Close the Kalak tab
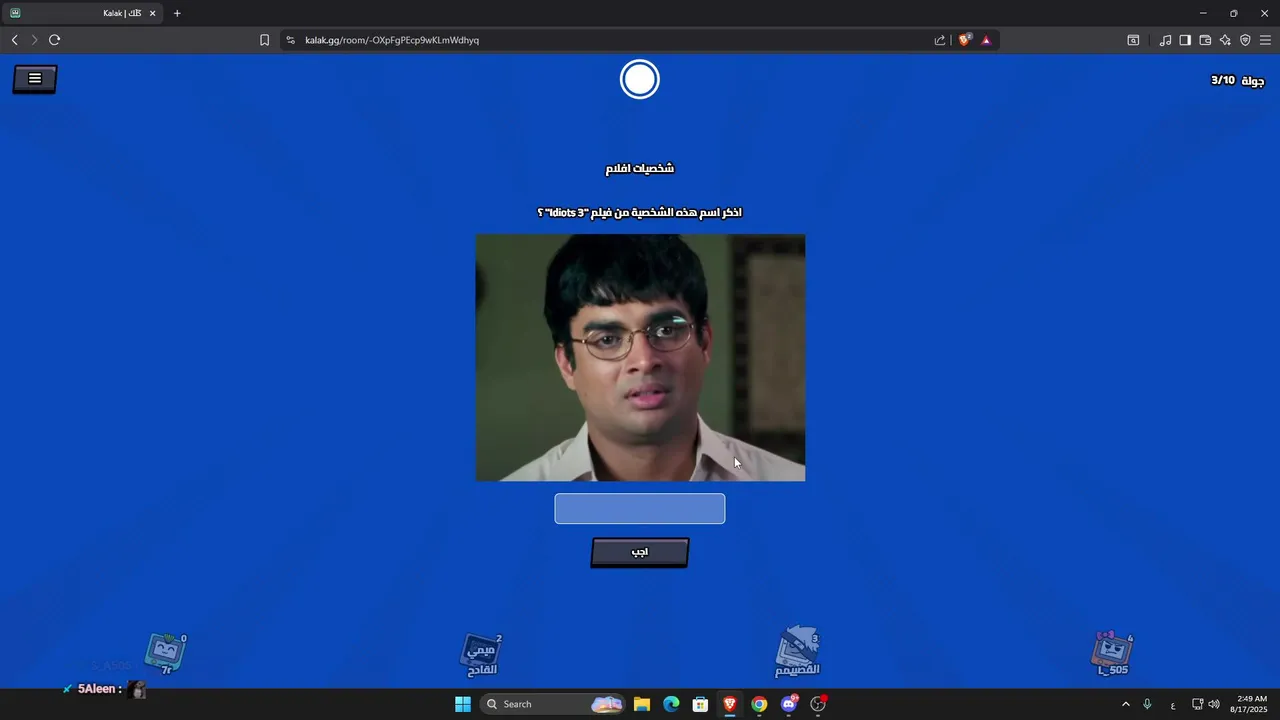This screenshot has height=720, width=1280. pos(152,13)
